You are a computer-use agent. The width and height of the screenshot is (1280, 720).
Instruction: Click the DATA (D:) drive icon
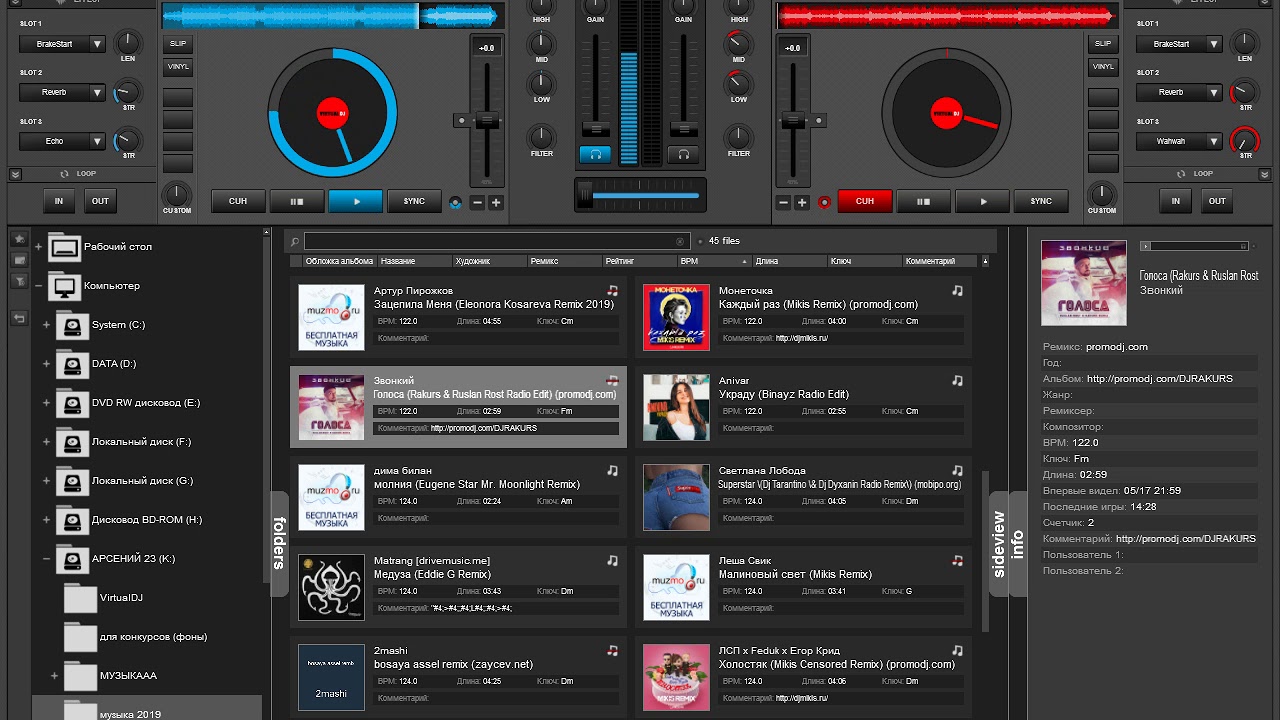click(x=72, y=364)
